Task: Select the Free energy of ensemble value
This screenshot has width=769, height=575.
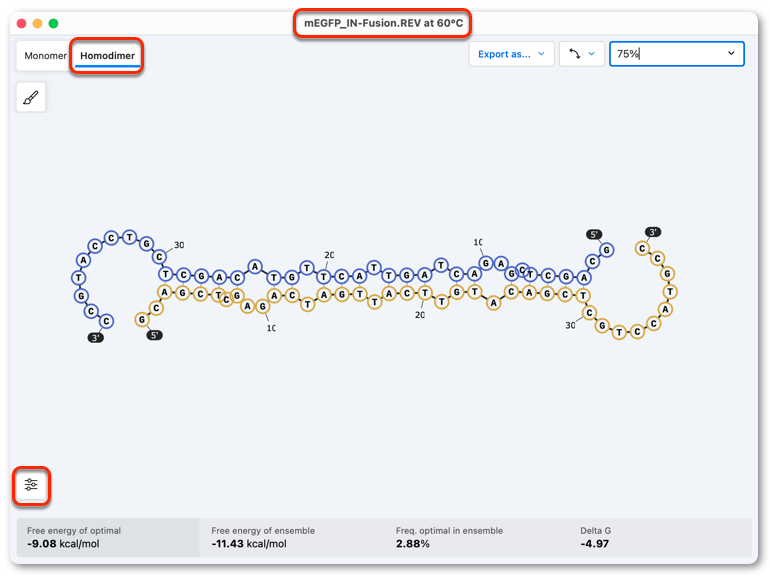Action: pos(249,544)
